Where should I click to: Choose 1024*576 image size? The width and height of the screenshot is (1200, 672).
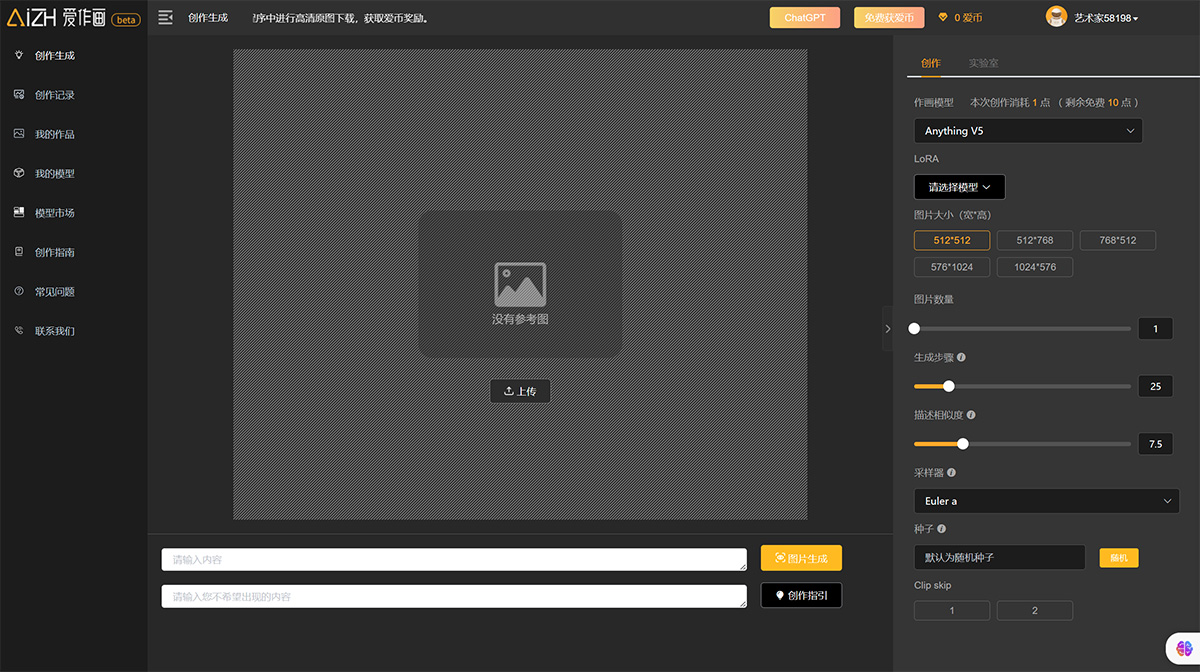(1034, 267)
